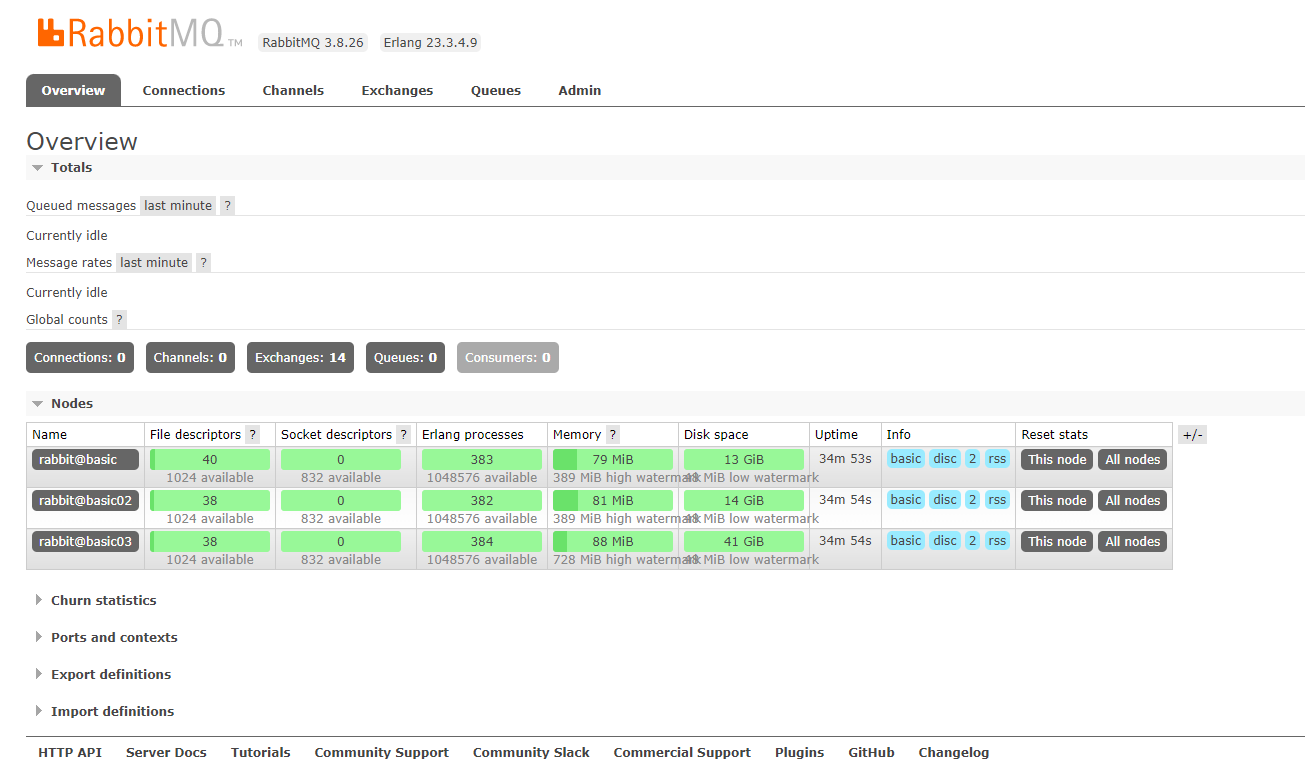Select the Overview tab
Screen dimensions: 1305x761
coord(73,90)
